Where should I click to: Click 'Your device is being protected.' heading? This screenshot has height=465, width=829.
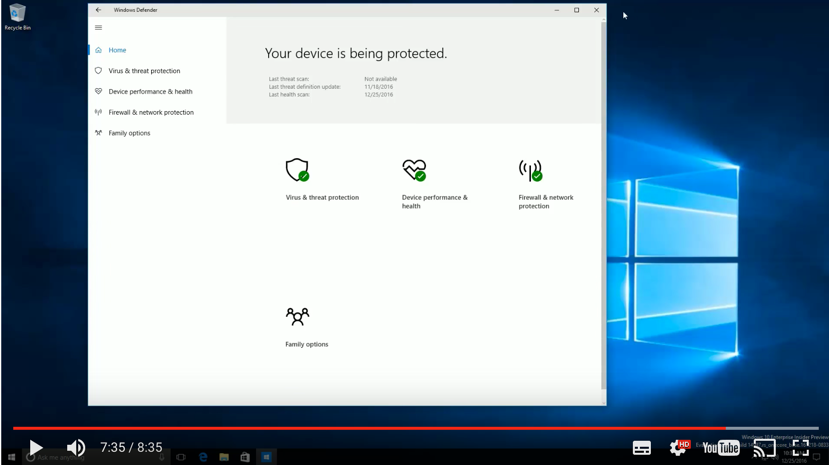(x=356, y=53)
